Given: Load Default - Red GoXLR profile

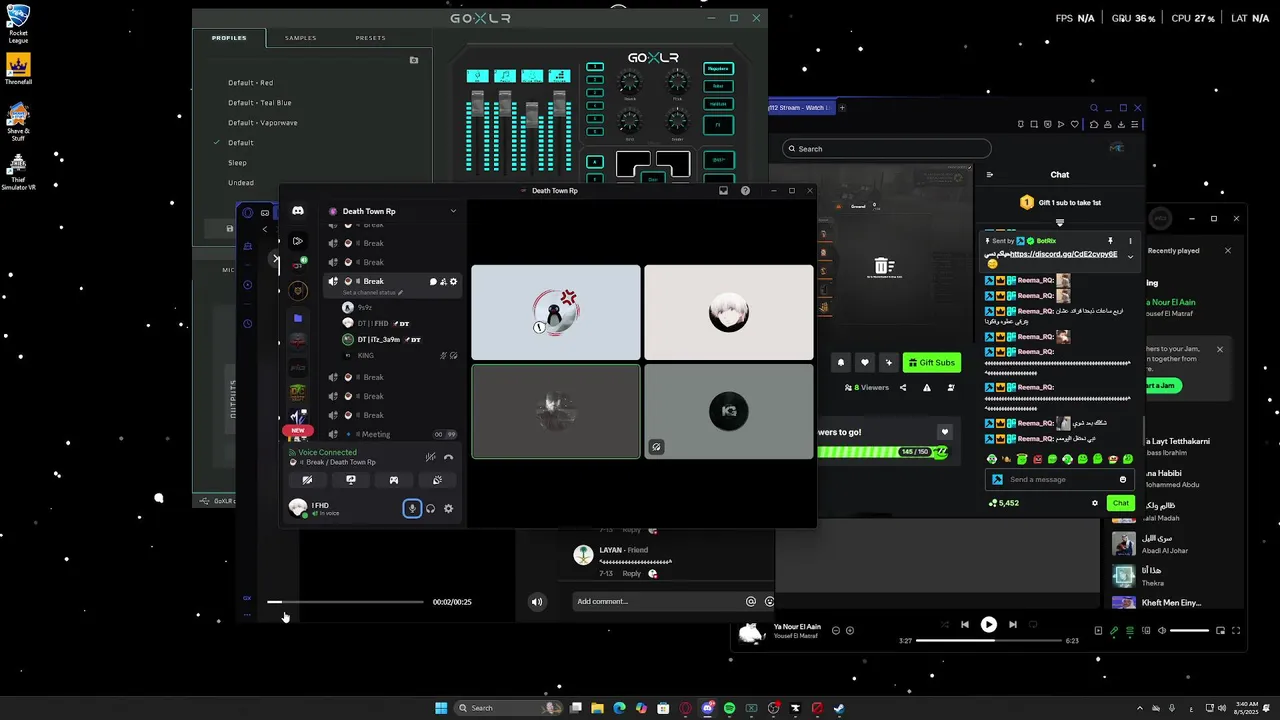Looking at the screenshot, I should pyautogui.click(x=250, y=83).
